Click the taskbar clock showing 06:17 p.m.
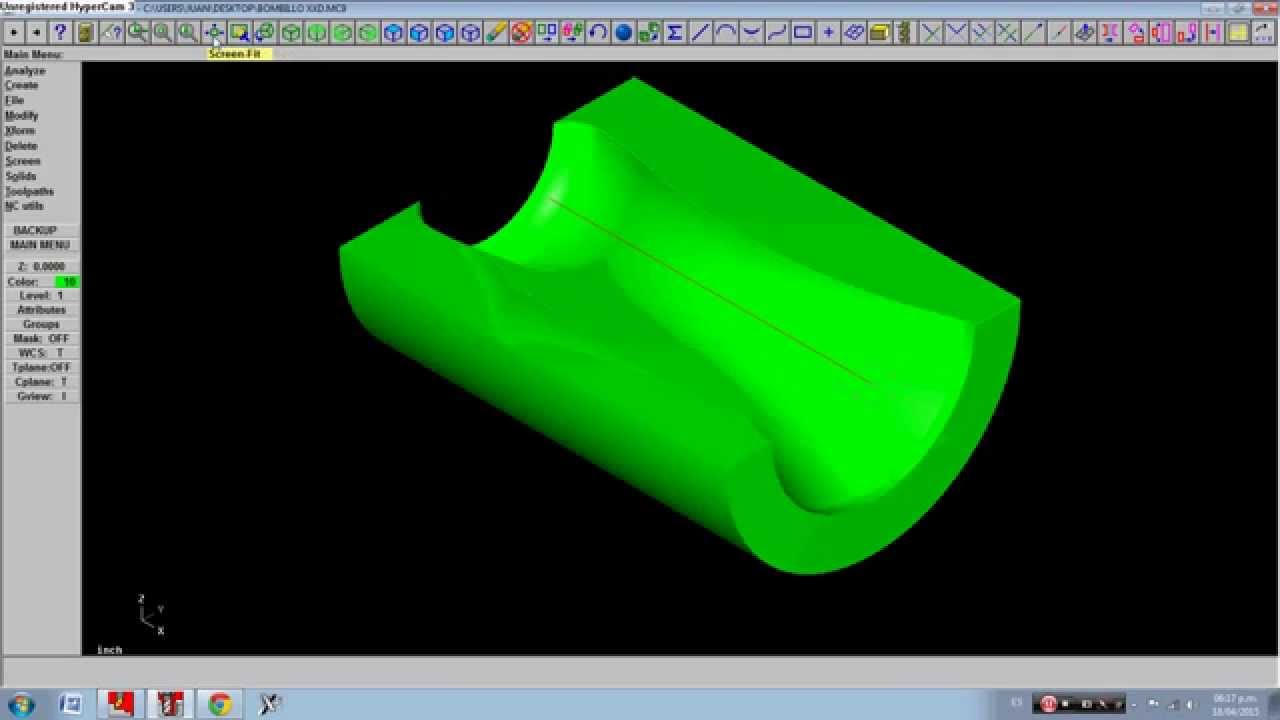The width and height of the screenshot is (1280, 720). [x=1236, y=704]
